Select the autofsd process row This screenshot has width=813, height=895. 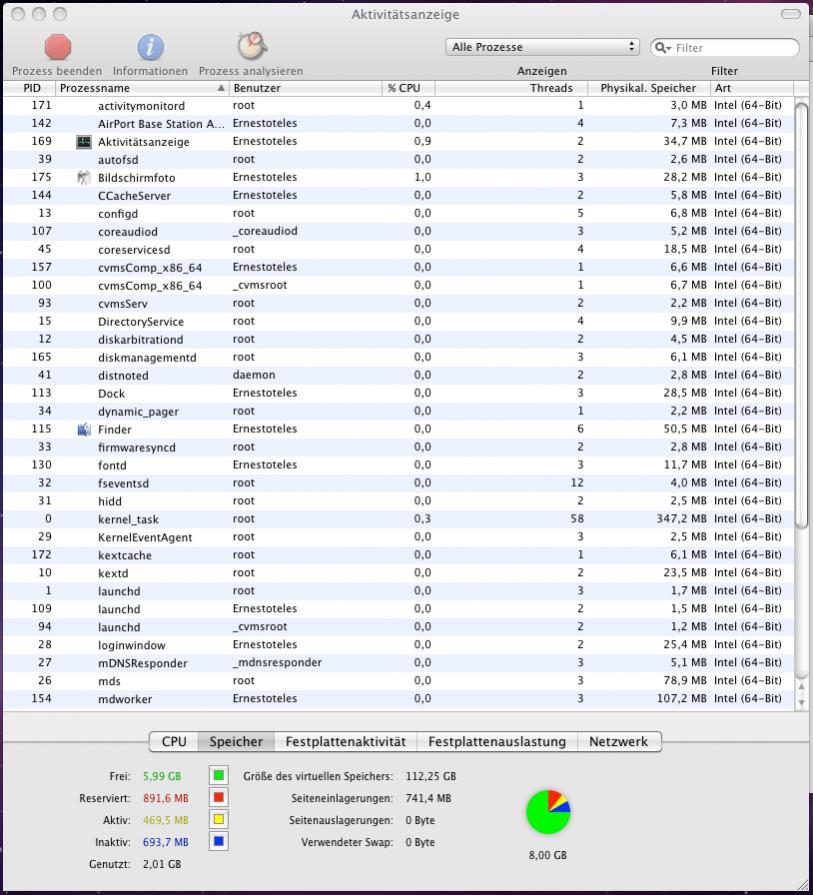click(x=399, y=159)
